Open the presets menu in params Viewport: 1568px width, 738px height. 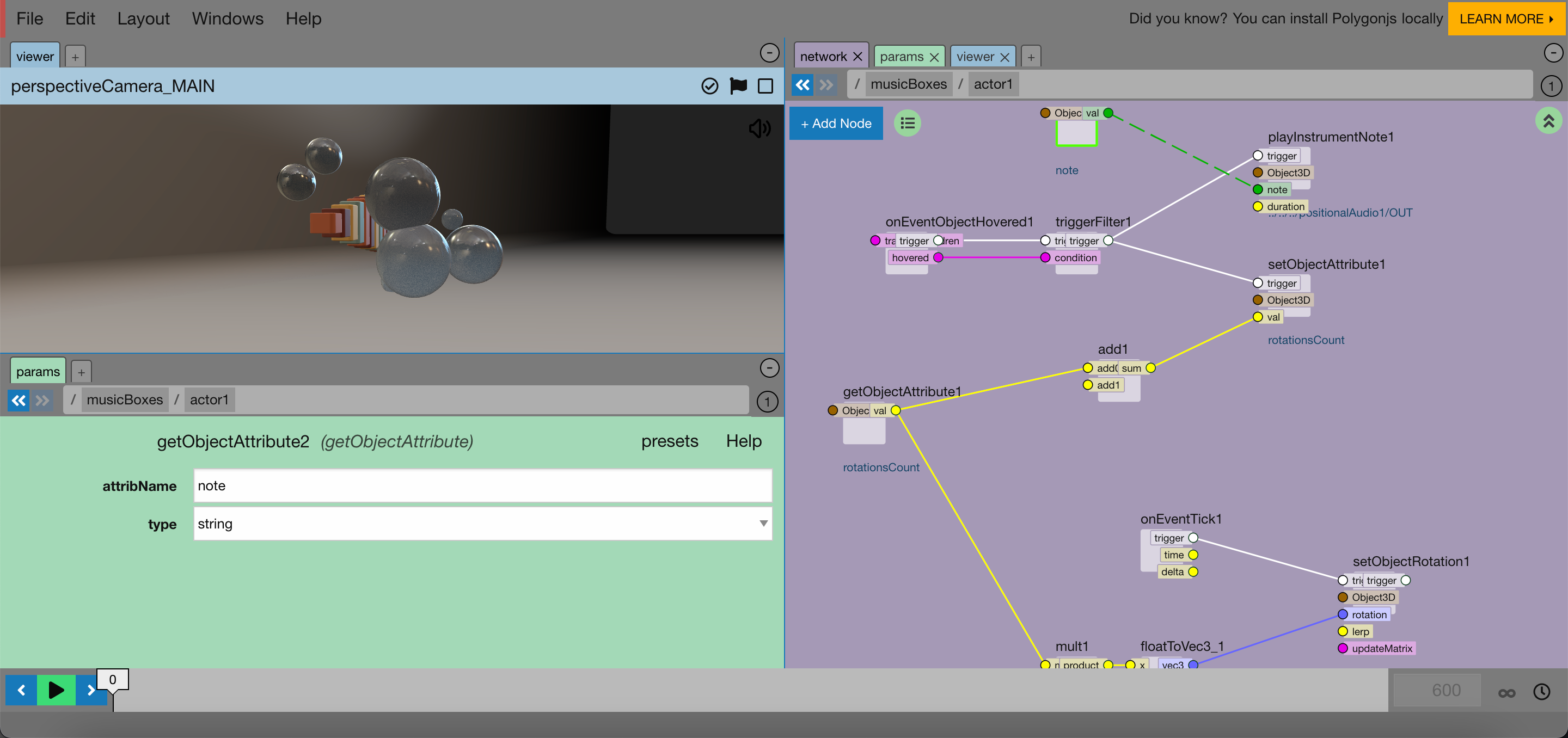[669, 441]
